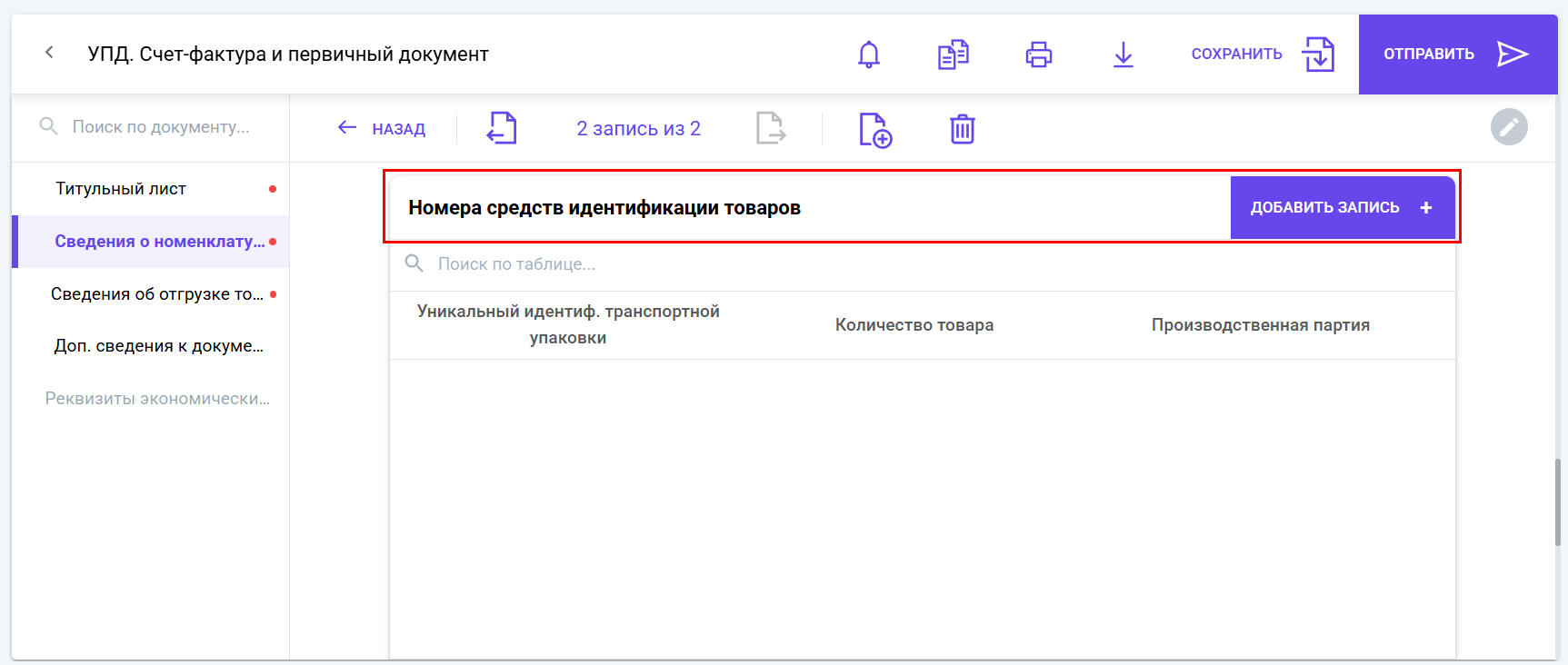
Task: Focus the Поиск по таблице search field
Action: tap(922, 264)
